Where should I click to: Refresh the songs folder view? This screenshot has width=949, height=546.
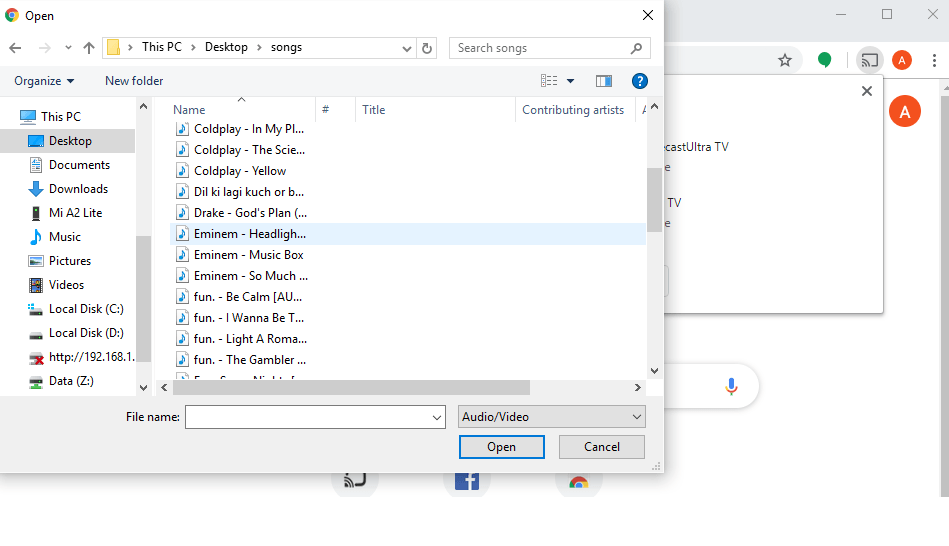point(427,48)
